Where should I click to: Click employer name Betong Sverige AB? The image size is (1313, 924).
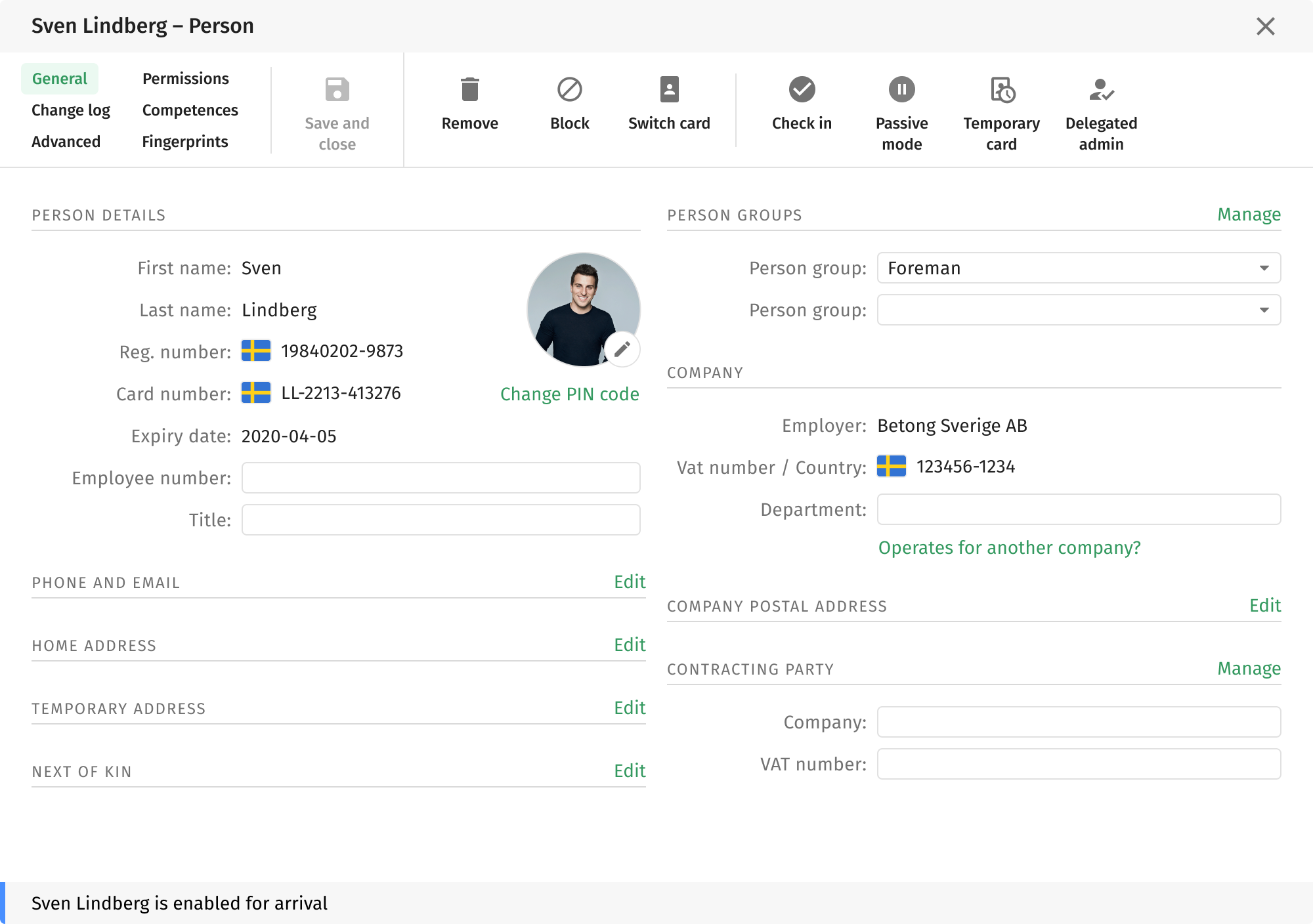click(x=952, y=426)
